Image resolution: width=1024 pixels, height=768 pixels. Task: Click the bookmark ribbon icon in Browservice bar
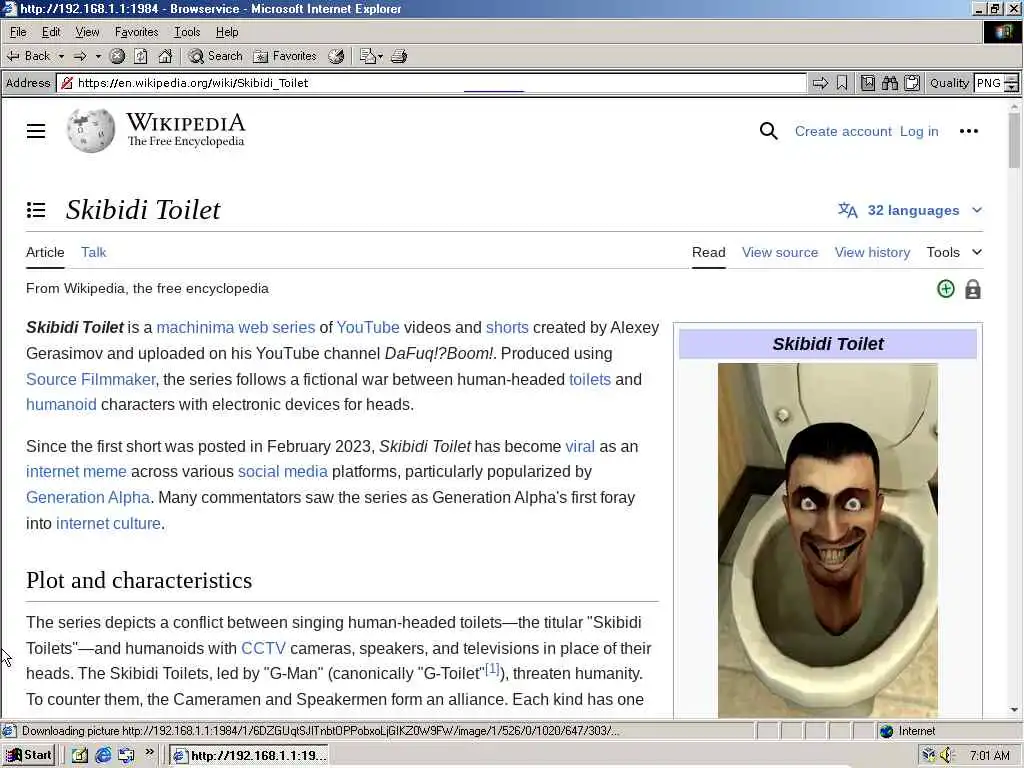point(842,83)
